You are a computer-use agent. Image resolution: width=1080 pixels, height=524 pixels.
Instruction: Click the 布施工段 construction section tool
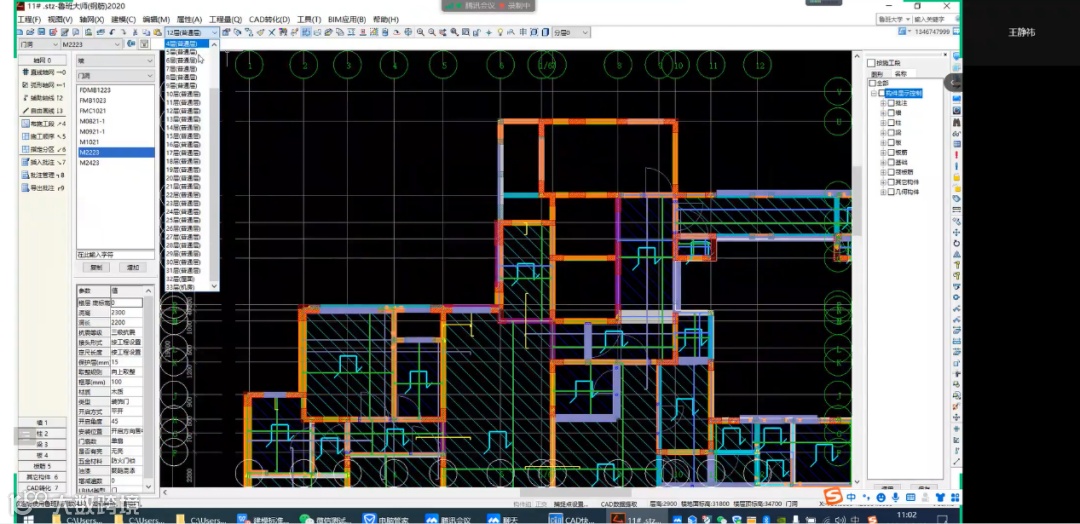(x=43, y=123)
